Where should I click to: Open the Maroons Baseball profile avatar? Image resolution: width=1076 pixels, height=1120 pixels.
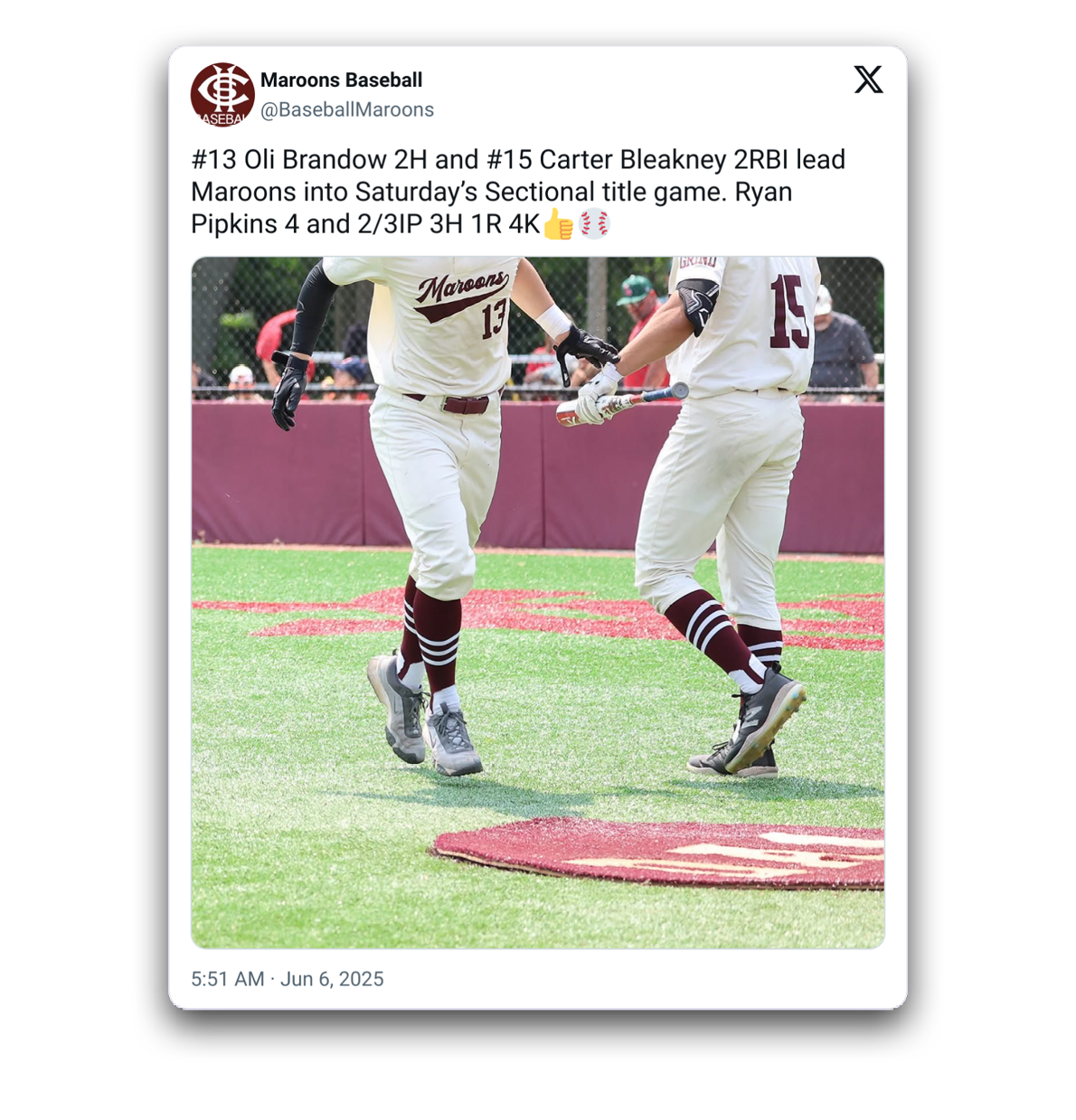pyautogui.click(x=222, y=94)
